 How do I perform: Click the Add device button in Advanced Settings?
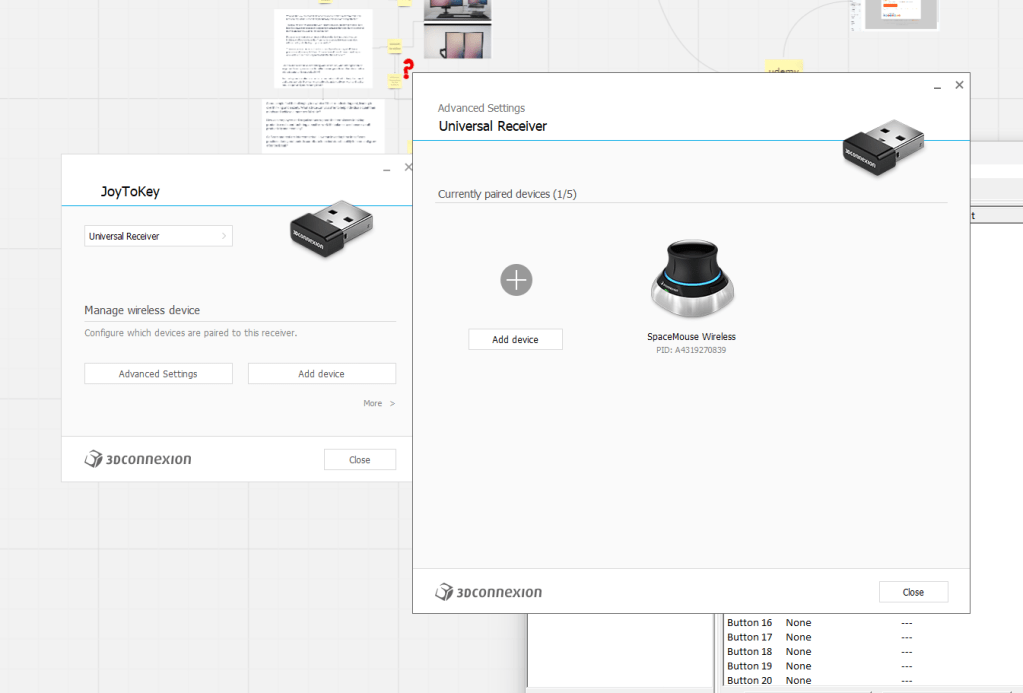[x=515, y=339]
